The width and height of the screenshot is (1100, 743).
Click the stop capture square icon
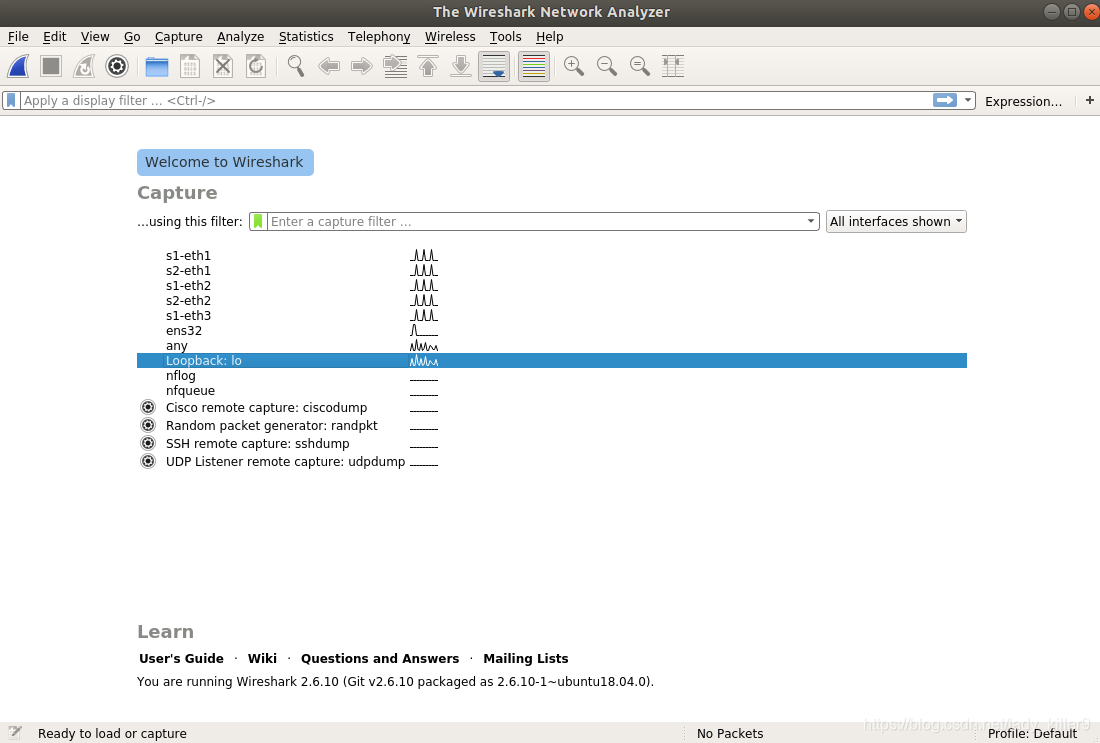pyautogui.click(x=51, y=66)
